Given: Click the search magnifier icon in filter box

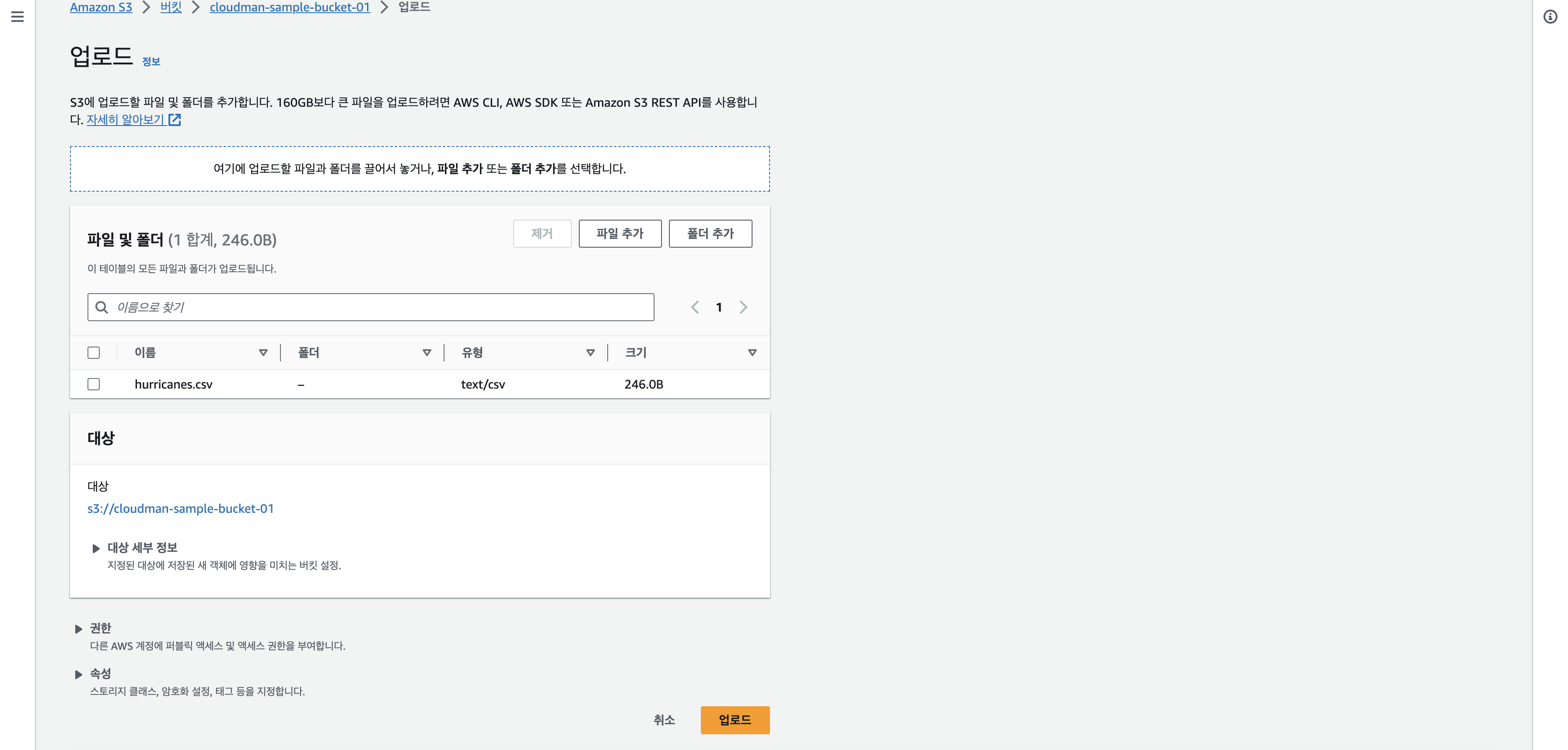Looking at the screenshot, I should (x=101, y=308).
